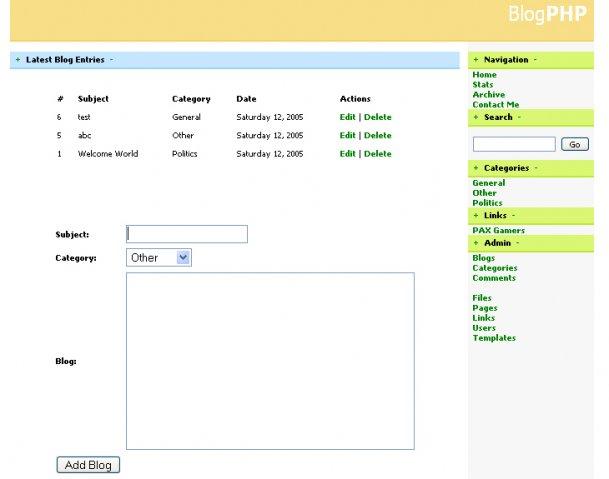Click the Add Blog button
The width and height of the screenshot is (609, 479).
coord(88,465)
